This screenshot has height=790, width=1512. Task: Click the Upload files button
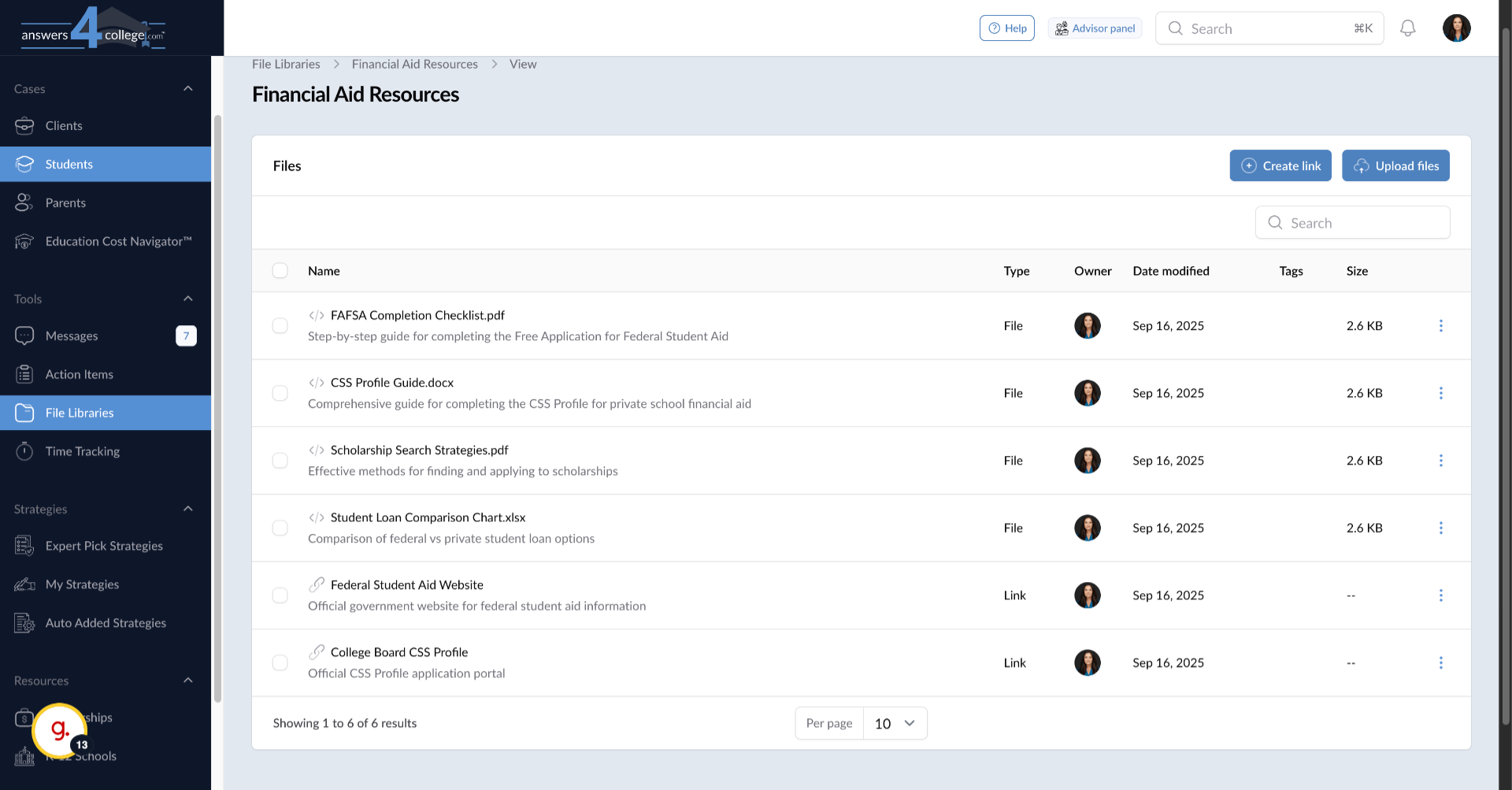tap(1395, 165)
